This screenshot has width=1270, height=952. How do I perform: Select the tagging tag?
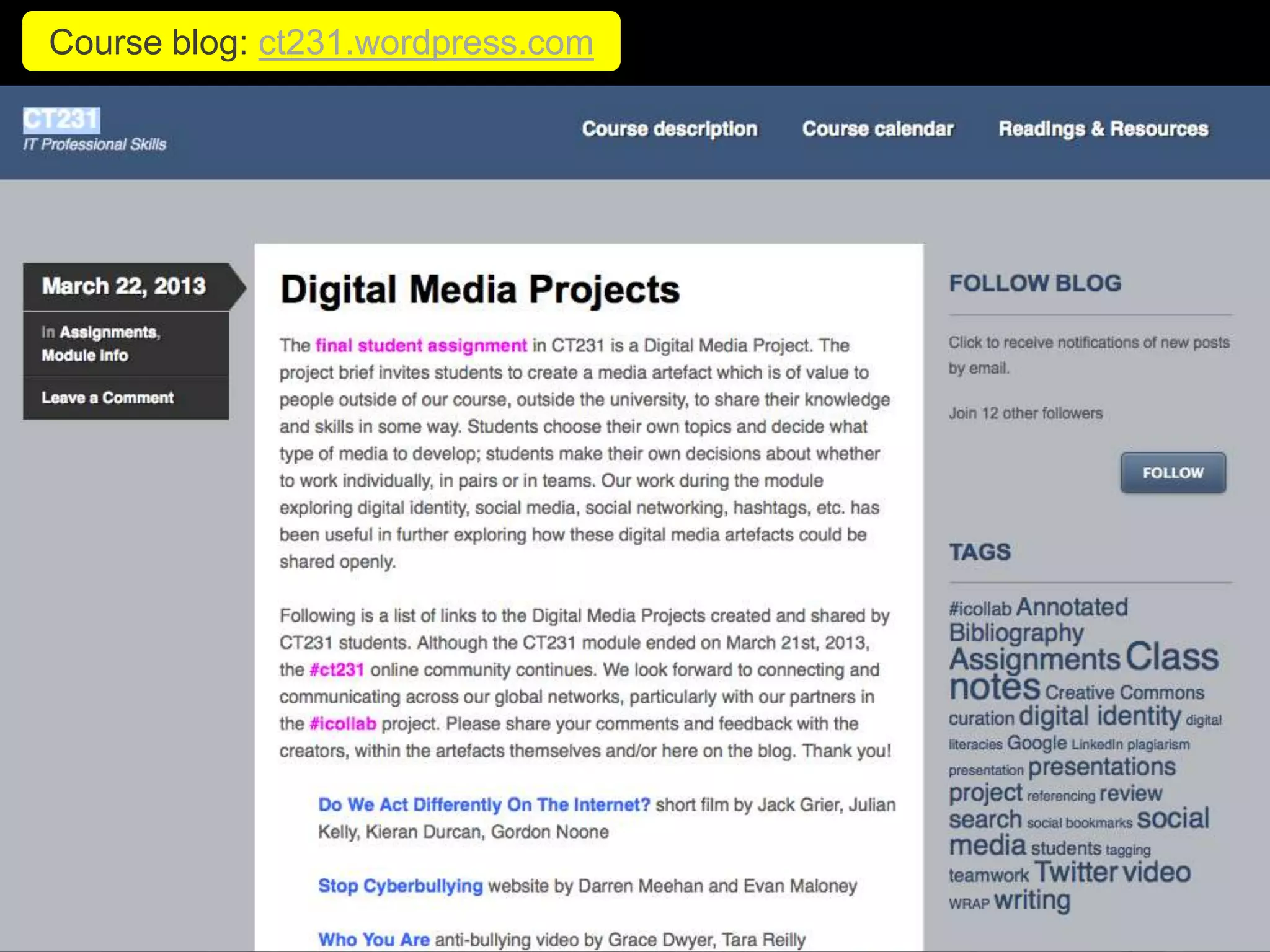(x=1127, y=850)
